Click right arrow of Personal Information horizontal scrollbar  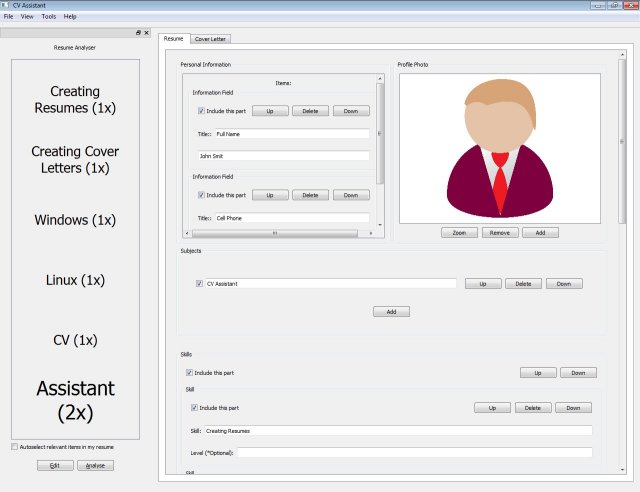coord(371,233)
